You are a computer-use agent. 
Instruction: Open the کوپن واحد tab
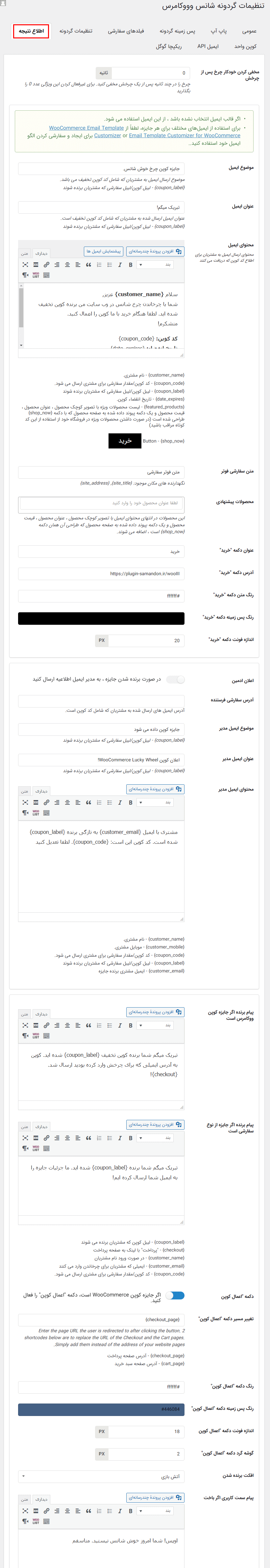coord(245,46)
